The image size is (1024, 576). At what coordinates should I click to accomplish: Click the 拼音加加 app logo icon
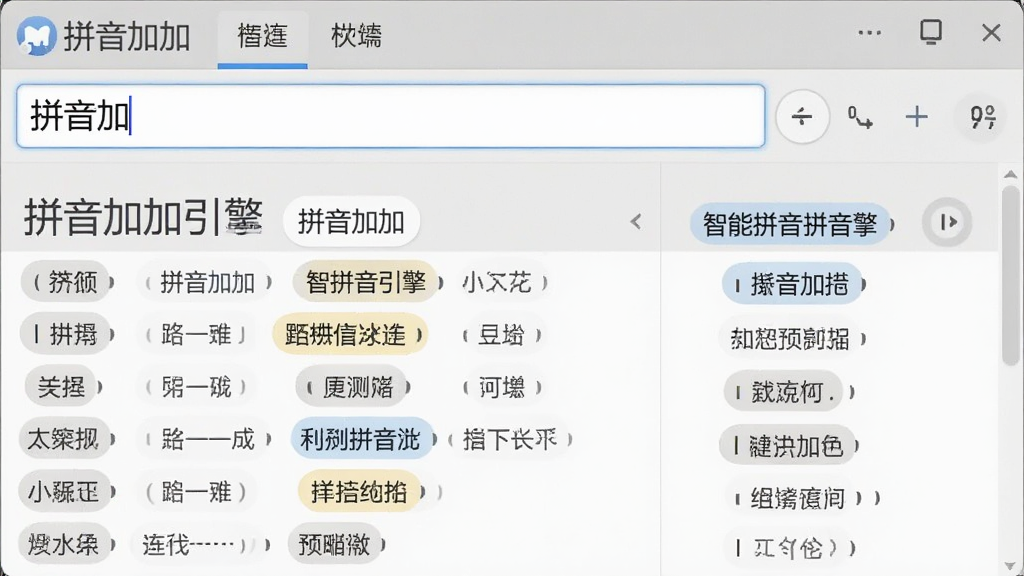click(x=37, y=36)
